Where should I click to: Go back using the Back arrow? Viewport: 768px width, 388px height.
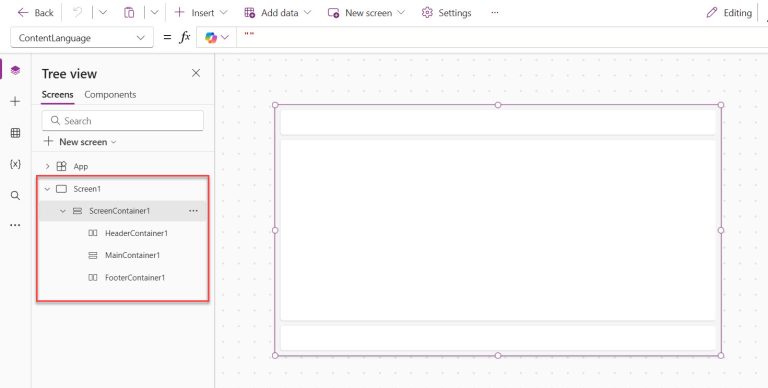click(35, 13)
